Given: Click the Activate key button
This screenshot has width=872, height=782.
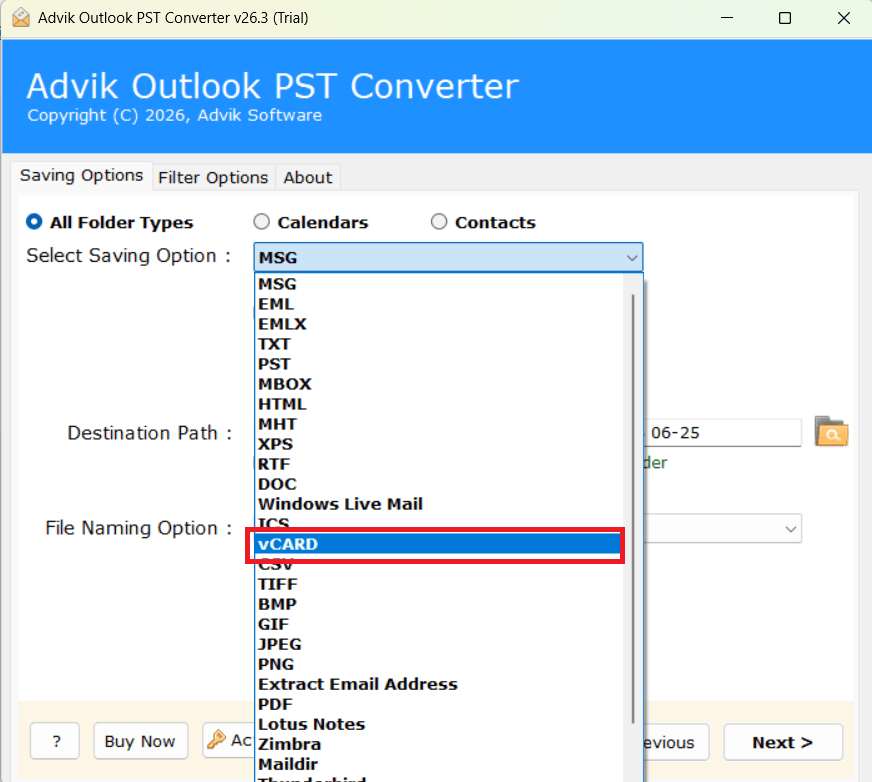Looking at the screenshot, I should (228, 740).
